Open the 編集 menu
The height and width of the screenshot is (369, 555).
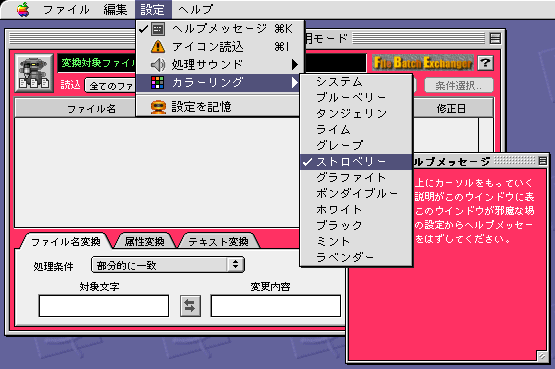(x=115, y=10)
